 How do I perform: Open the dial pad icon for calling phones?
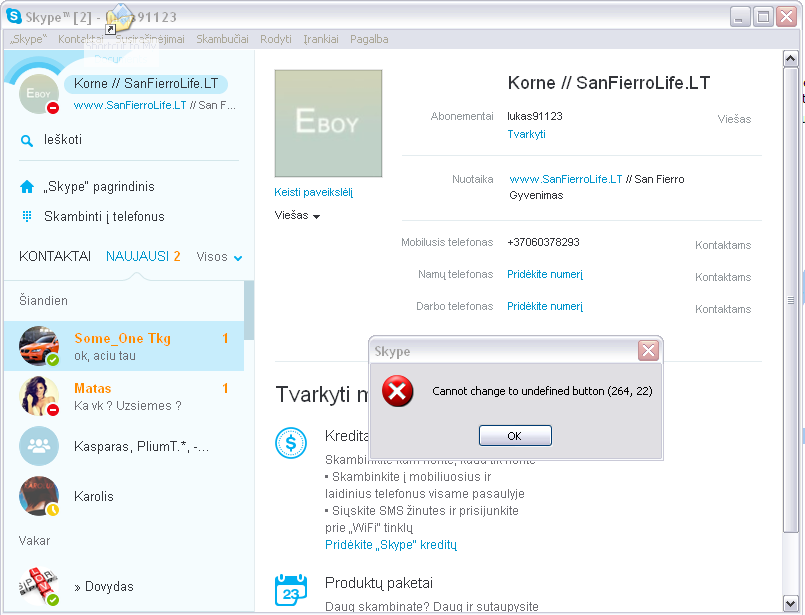tap(27, 216)
